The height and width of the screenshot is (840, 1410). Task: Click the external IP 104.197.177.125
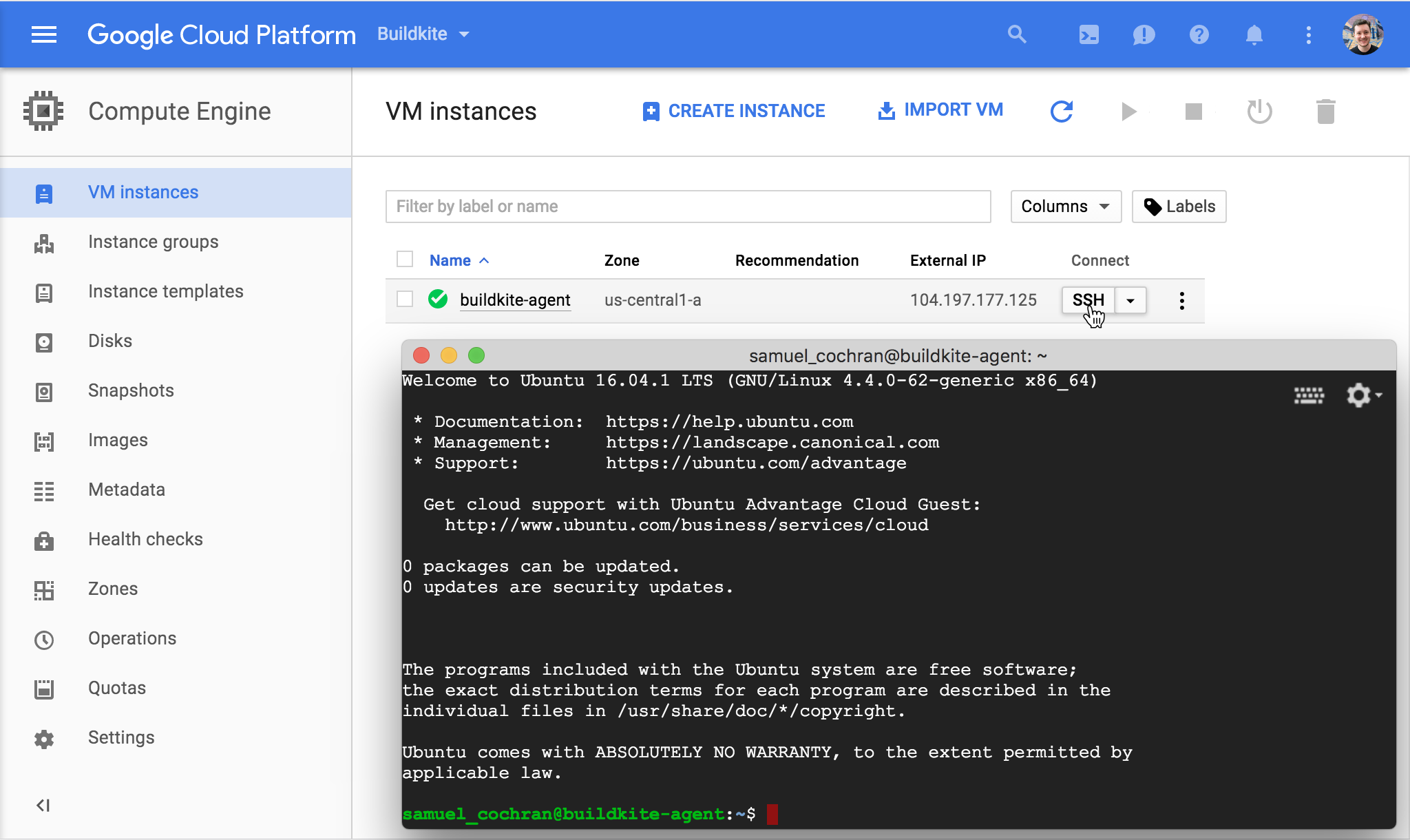[973, 300]
